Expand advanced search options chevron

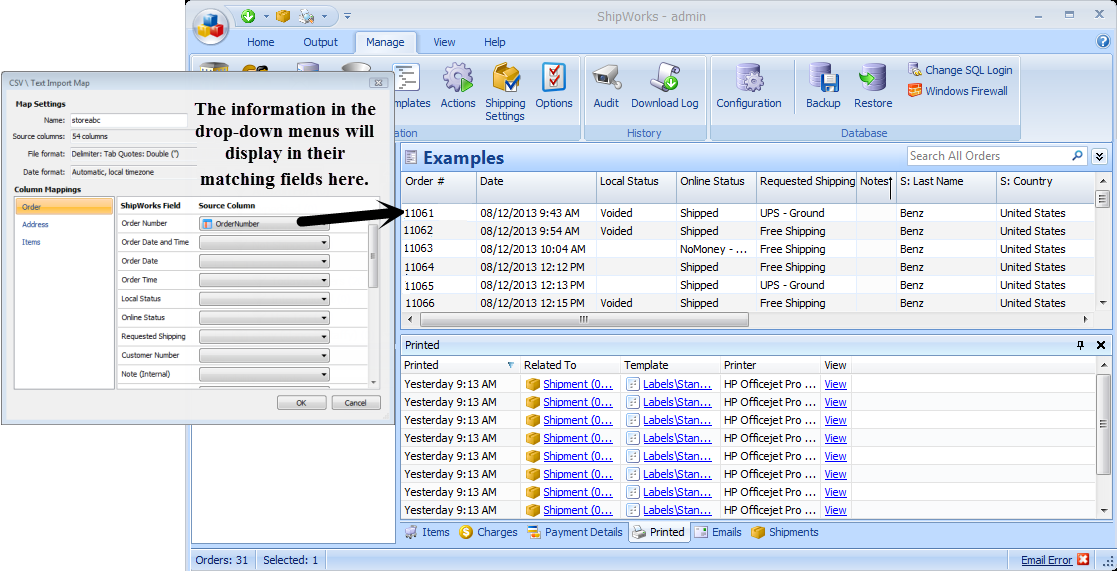1100,156
